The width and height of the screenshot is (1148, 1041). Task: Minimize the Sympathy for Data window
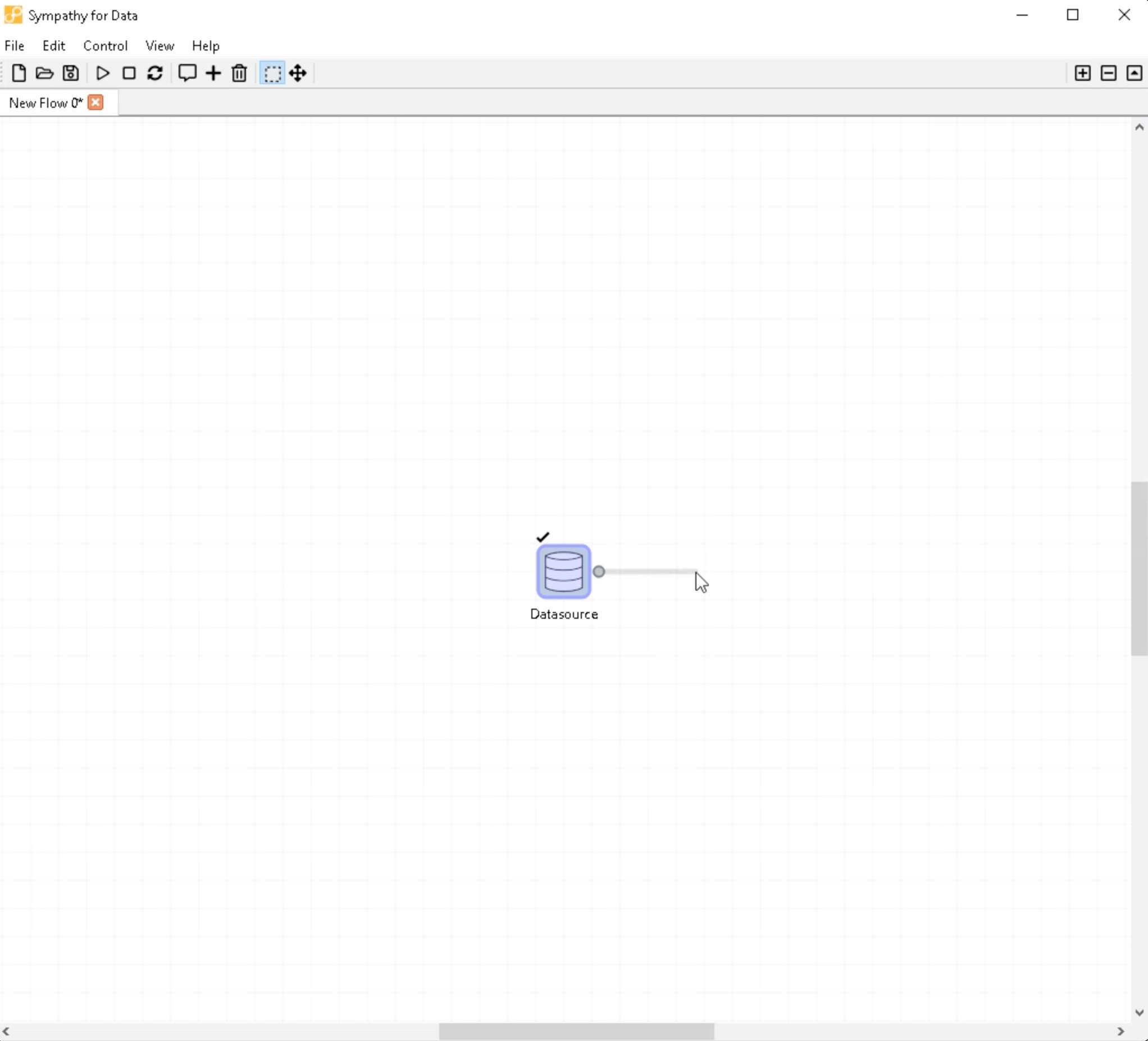[x=1022, y=15]
